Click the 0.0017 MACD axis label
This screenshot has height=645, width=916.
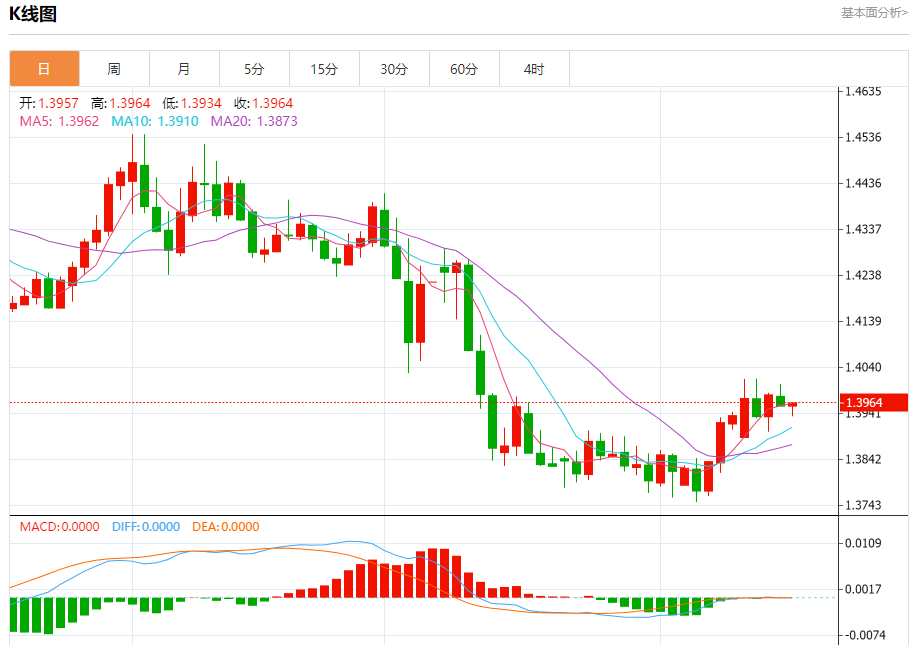click(x=863, y=589)
